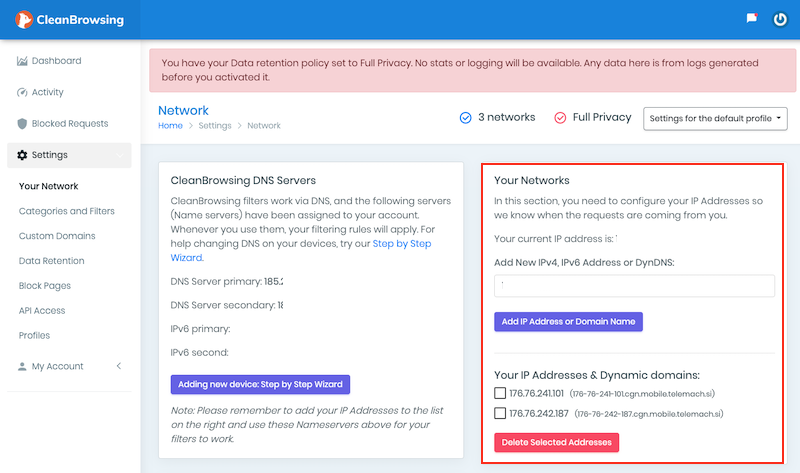Viewport: 800px width, 473px height.
Task: Click the IPv4/IPv6/DynDNS input field
Action: click(x=634, y=286)
